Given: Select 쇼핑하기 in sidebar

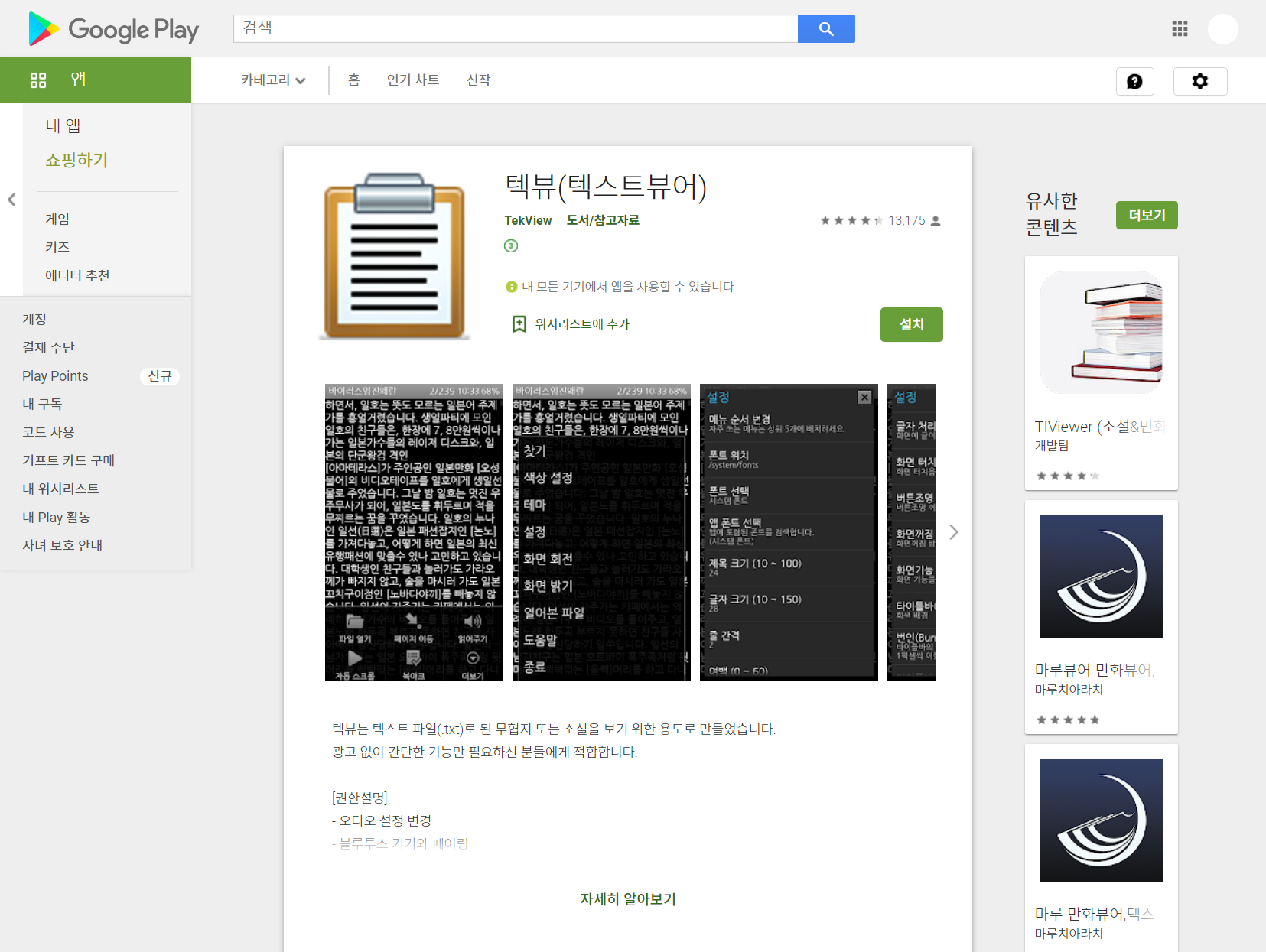Looking at the screenshot, I should click(x=76, y=160).
